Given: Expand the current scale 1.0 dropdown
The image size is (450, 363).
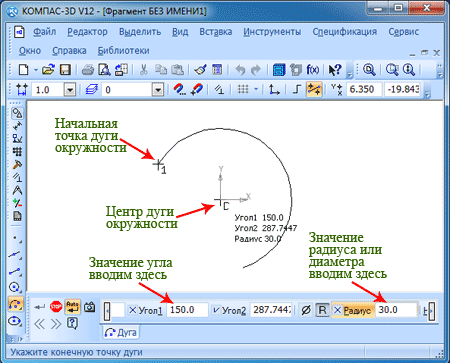Looking at the screenshot, I should pyautogui.click(x=70, y=90).
